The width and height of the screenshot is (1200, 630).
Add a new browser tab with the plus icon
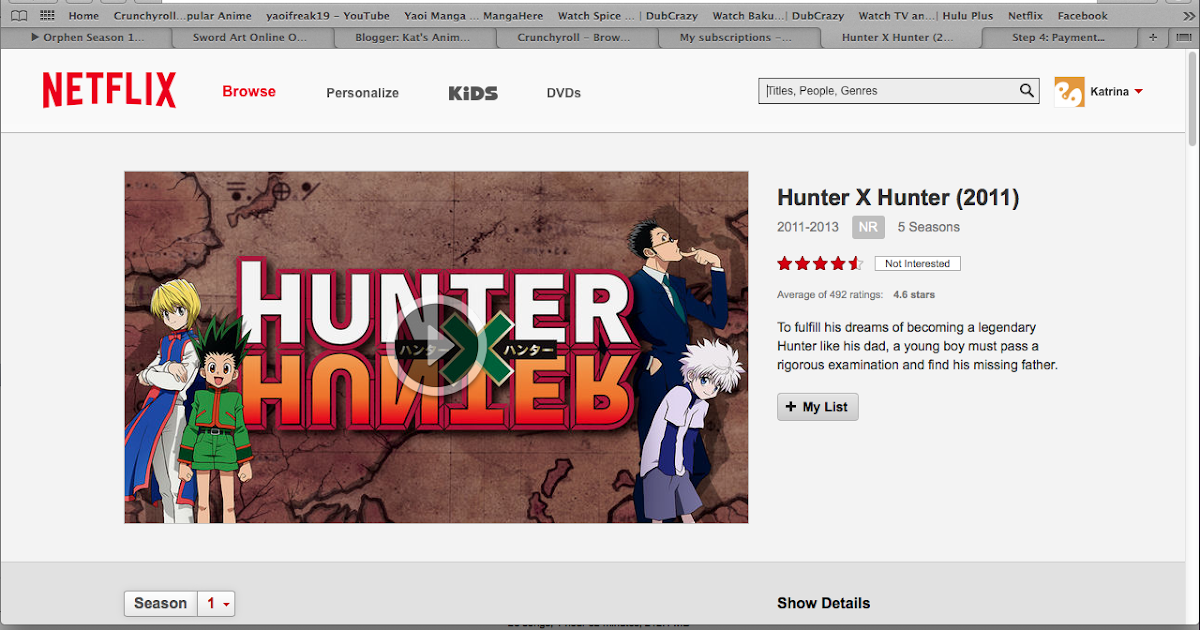(1153, 37)
